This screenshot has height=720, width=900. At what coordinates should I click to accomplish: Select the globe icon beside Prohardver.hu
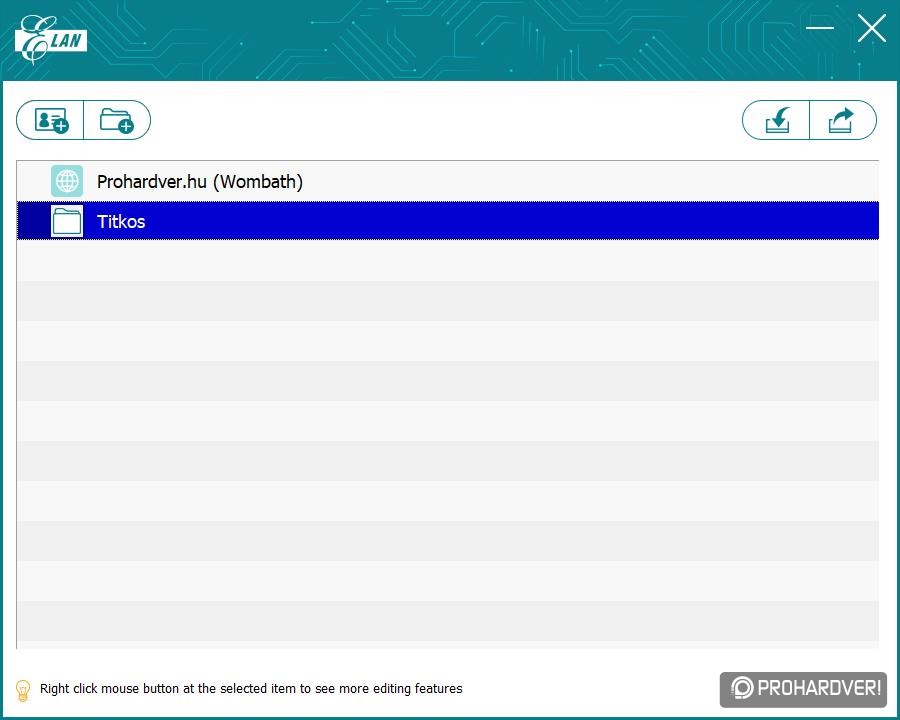[x=67, y=181]
